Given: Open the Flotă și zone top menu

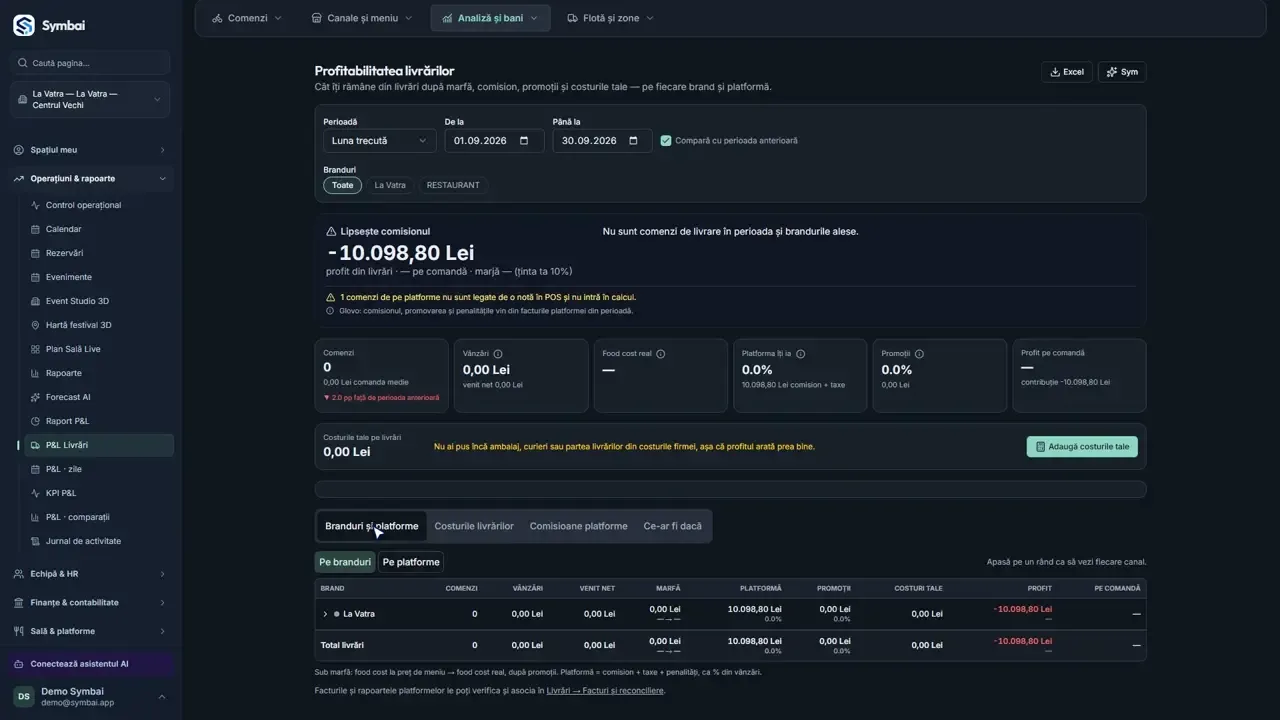Looking at the screenshot, I should pyautogui.click(x=610, y=18).
